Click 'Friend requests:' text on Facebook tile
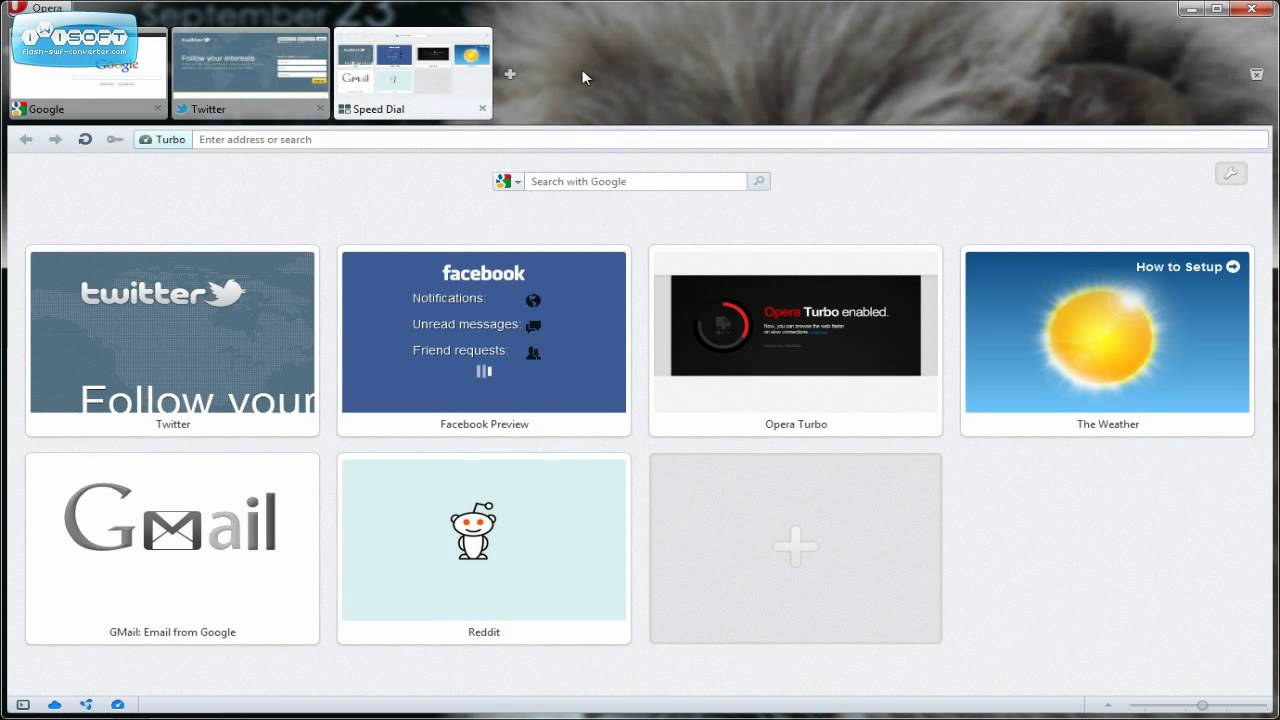 pos(460,350)
